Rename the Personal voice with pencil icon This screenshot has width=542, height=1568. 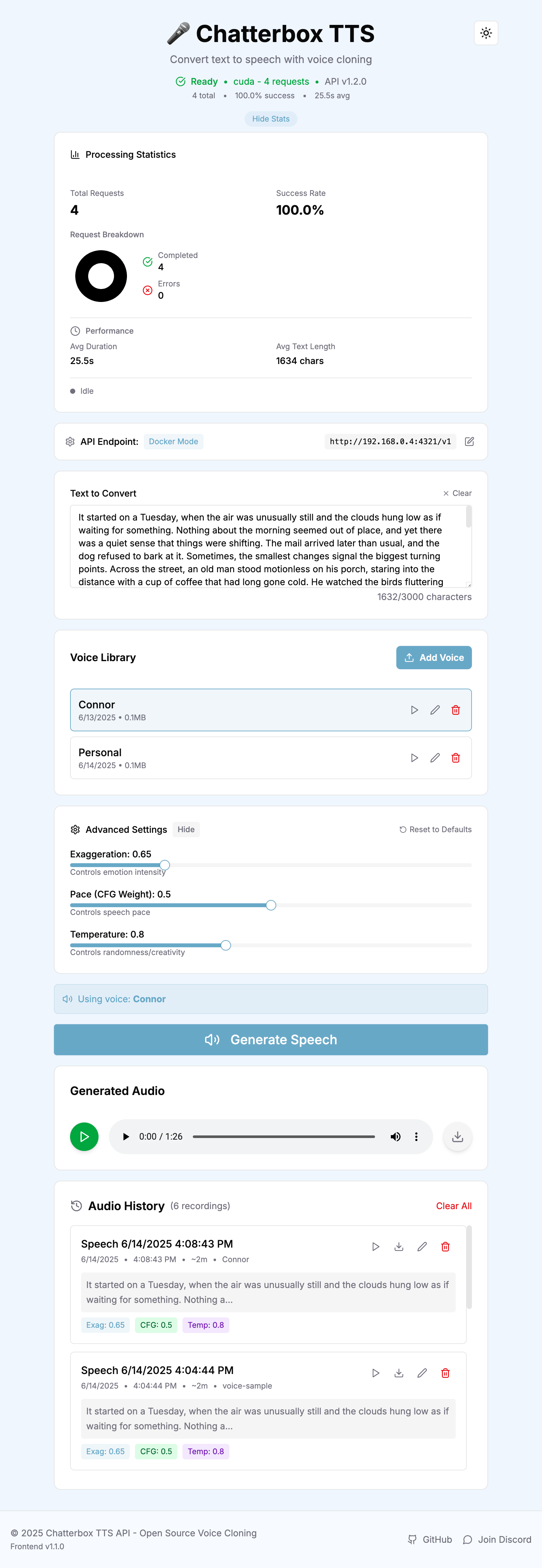[435, 758]
